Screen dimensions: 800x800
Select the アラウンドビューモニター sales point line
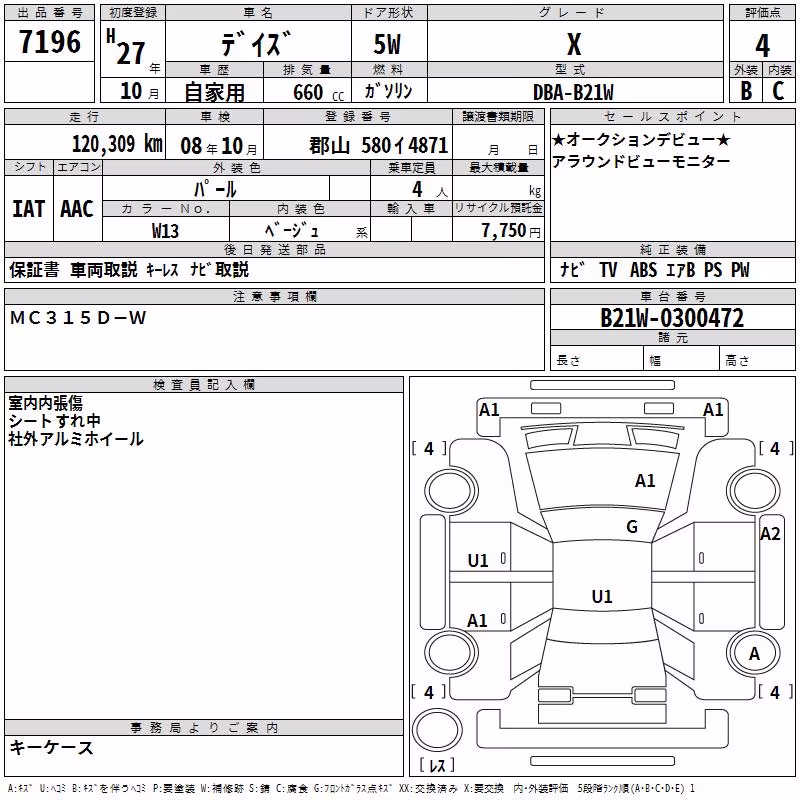point(641,161)
